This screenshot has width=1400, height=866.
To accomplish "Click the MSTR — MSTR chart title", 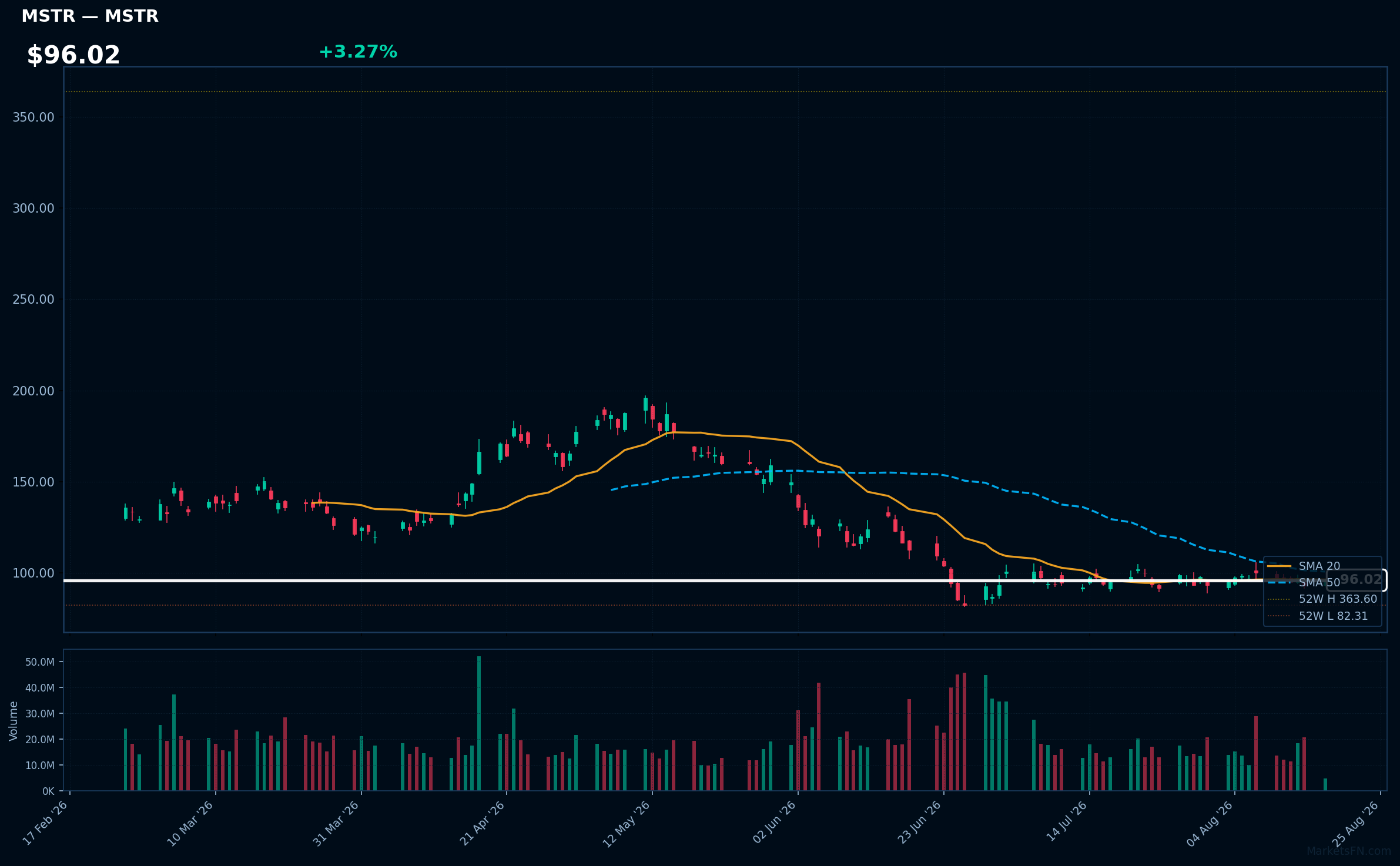I will 90,16.
